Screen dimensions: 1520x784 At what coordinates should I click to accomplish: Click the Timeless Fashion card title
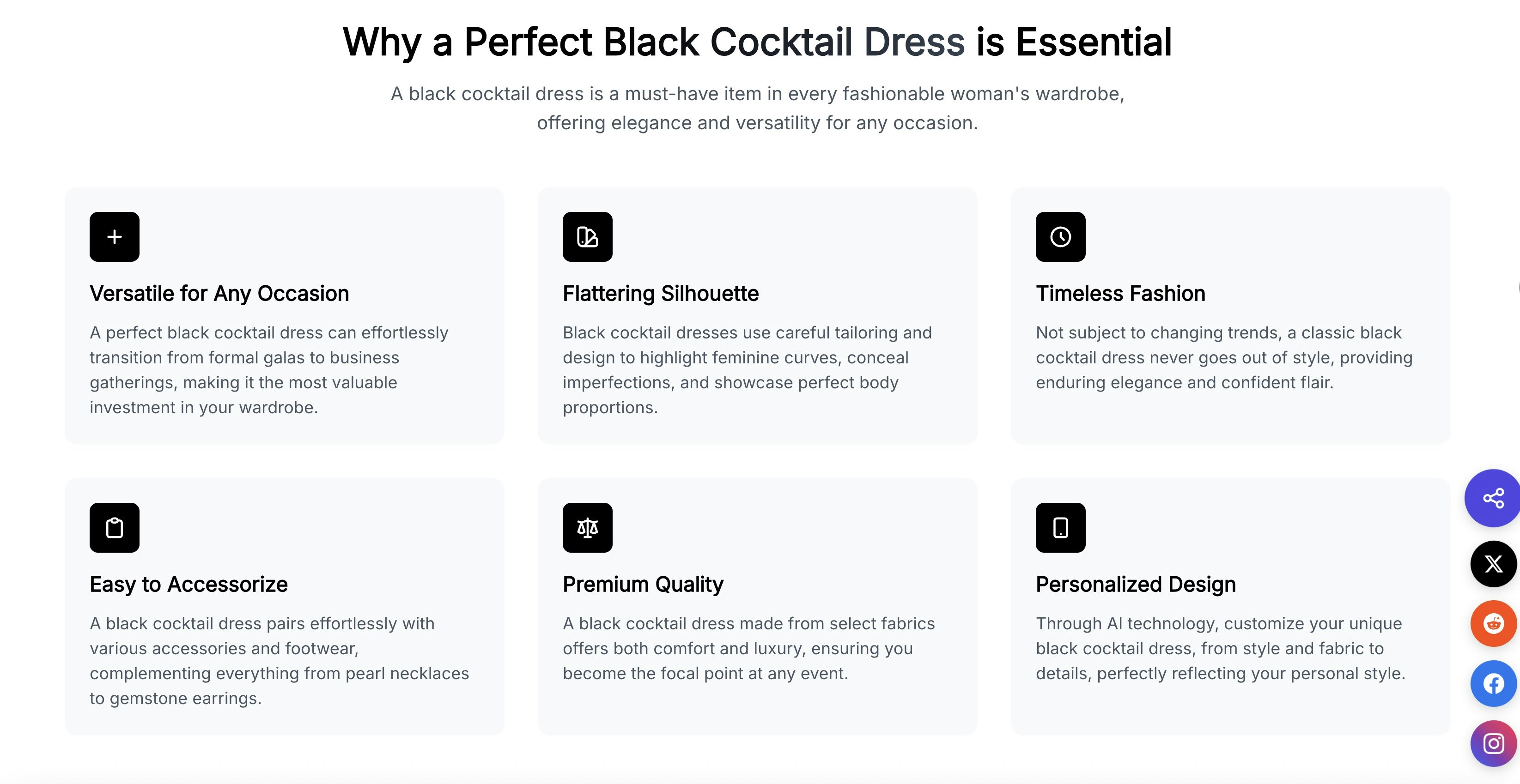click(x=1120, y=293)
